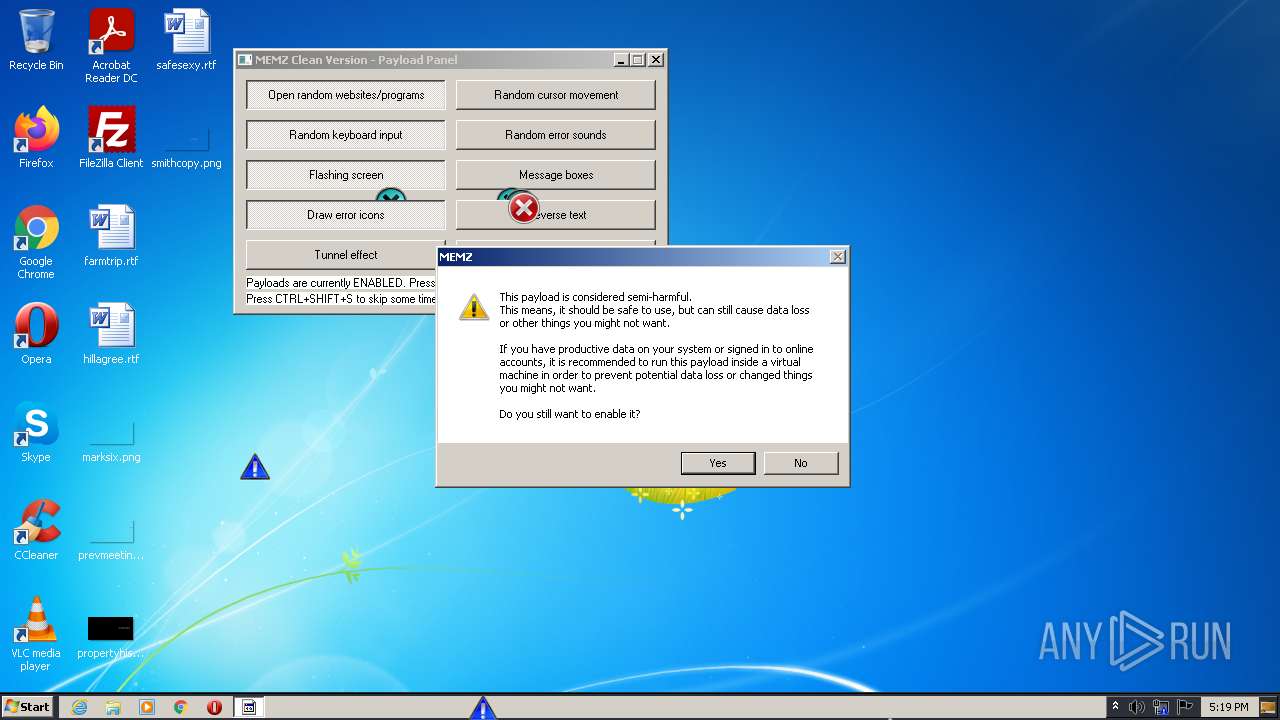This screenshot has width=1280, height=720.
Task: Click 'Press CTRL+SHIFT+S to skip' text
Action: tap(342, 299)
